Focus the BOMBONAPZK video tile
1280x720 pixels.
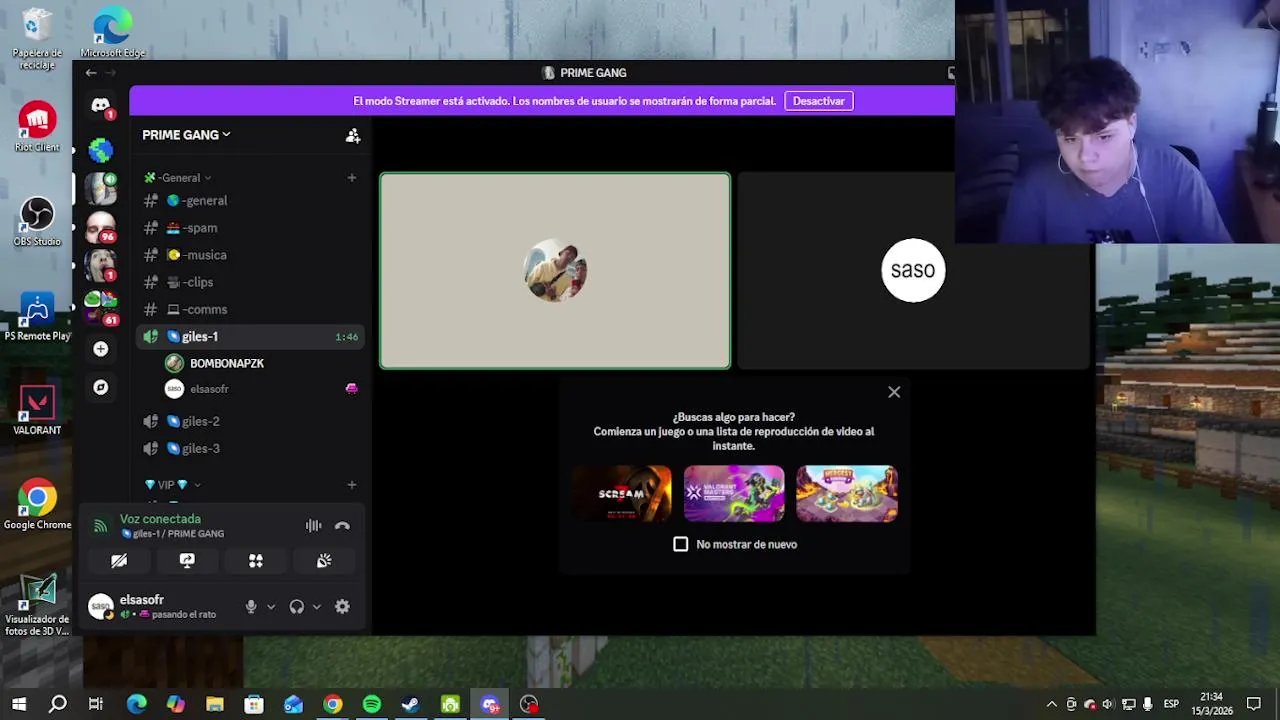pos(555,271)
